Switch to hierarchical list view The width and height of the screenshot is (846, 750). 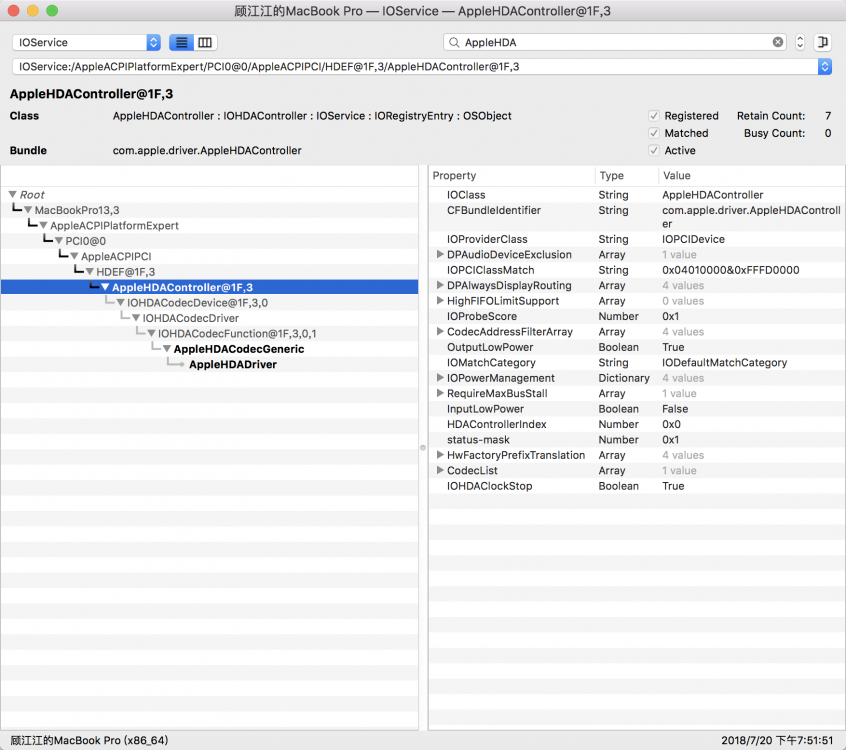pos(181,42)
